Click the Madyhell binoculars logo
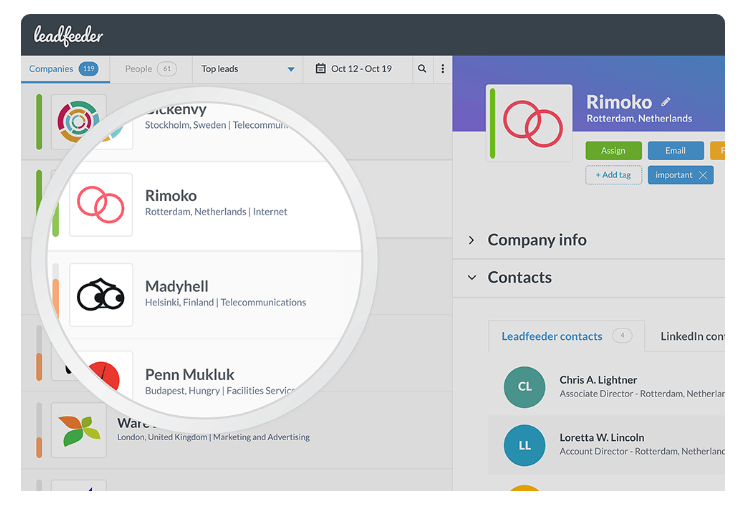This screenshot has height=509, width=749. coord(101,295)
